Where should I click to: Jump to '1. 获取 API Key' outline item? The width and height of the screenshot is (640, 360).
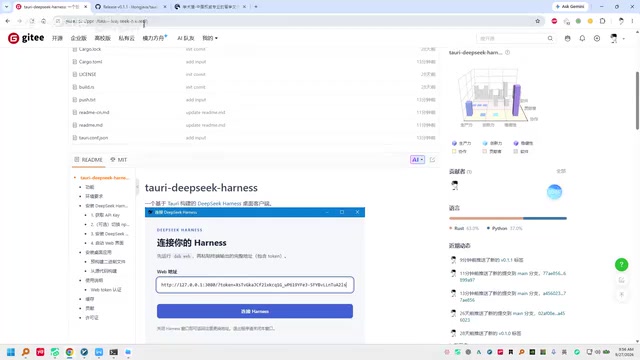click(105, 215)
